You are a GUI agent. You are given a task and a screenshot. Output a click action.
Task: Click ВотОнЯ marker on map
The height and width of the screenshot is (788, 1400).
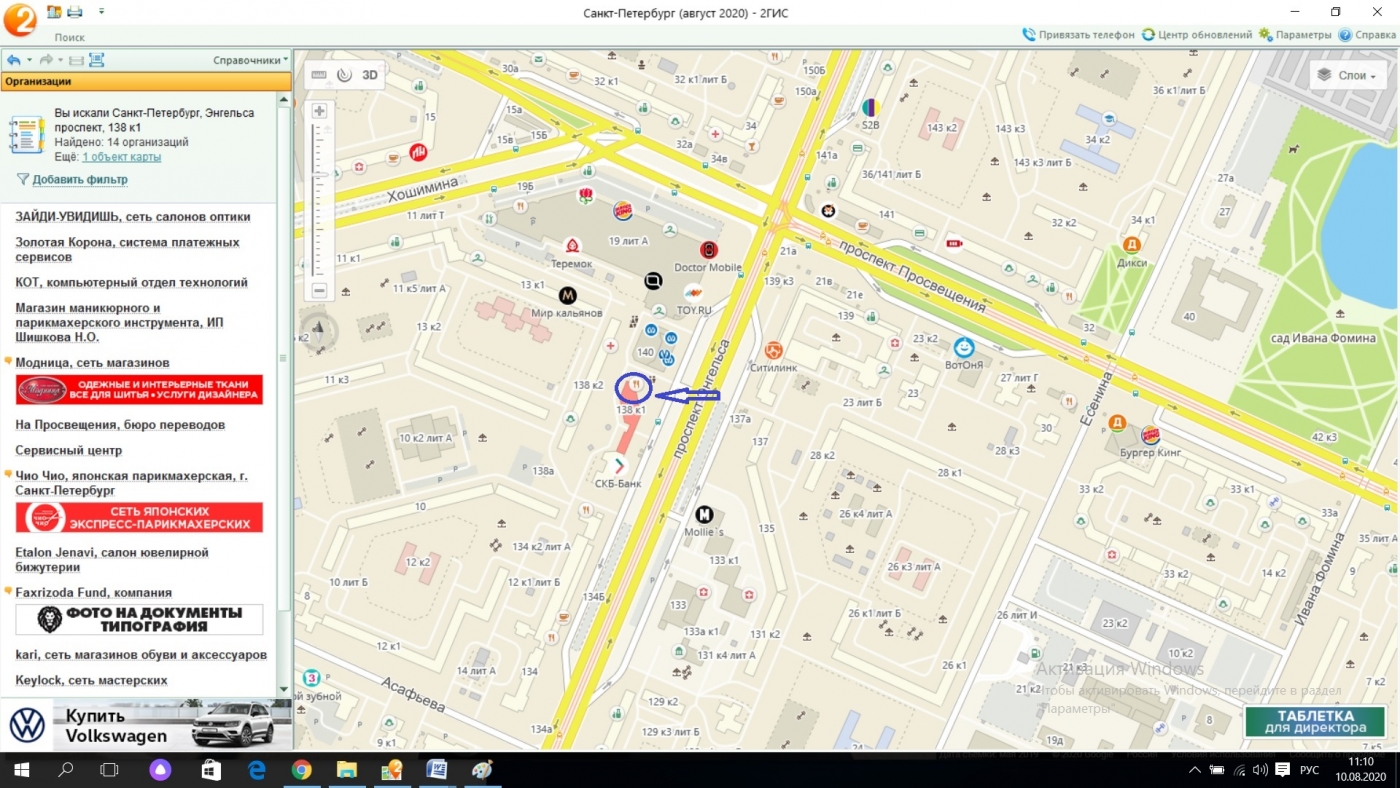[964, 347]
